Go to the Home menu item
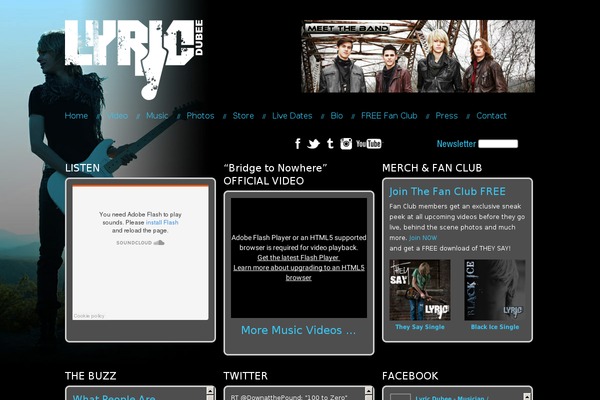 76,116
